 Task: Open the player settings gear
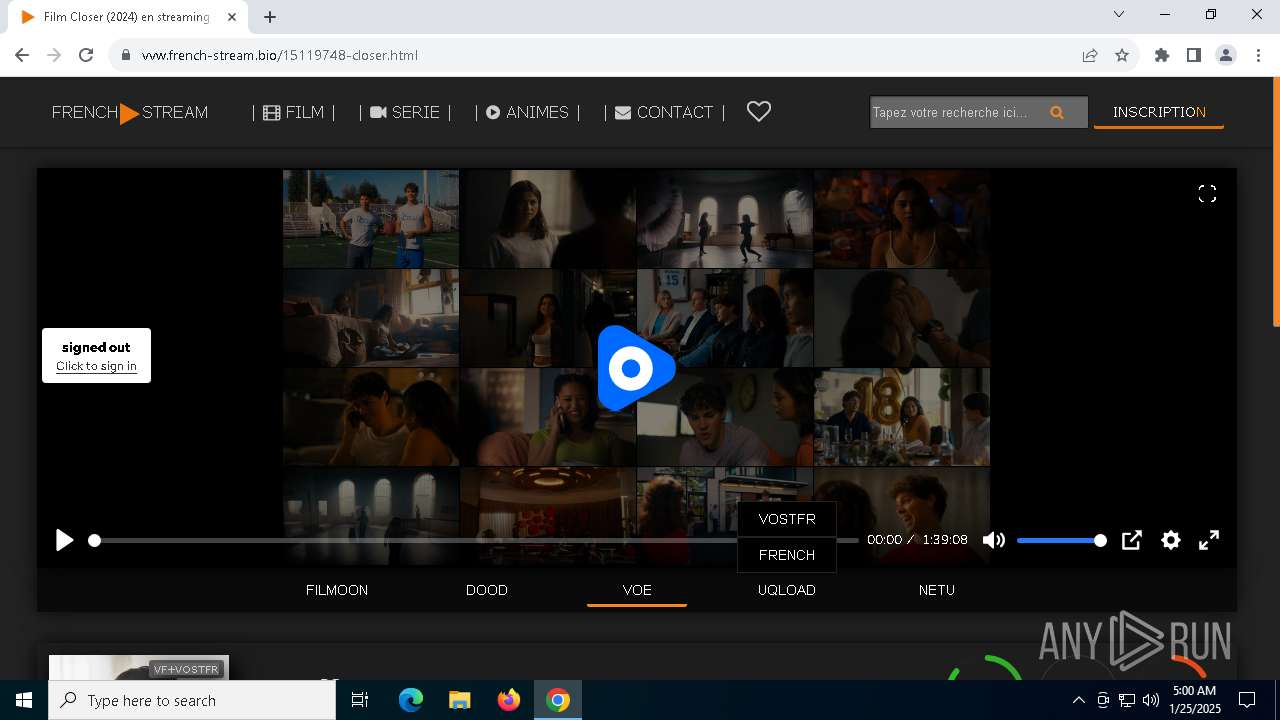click(x=1171, y=540)
